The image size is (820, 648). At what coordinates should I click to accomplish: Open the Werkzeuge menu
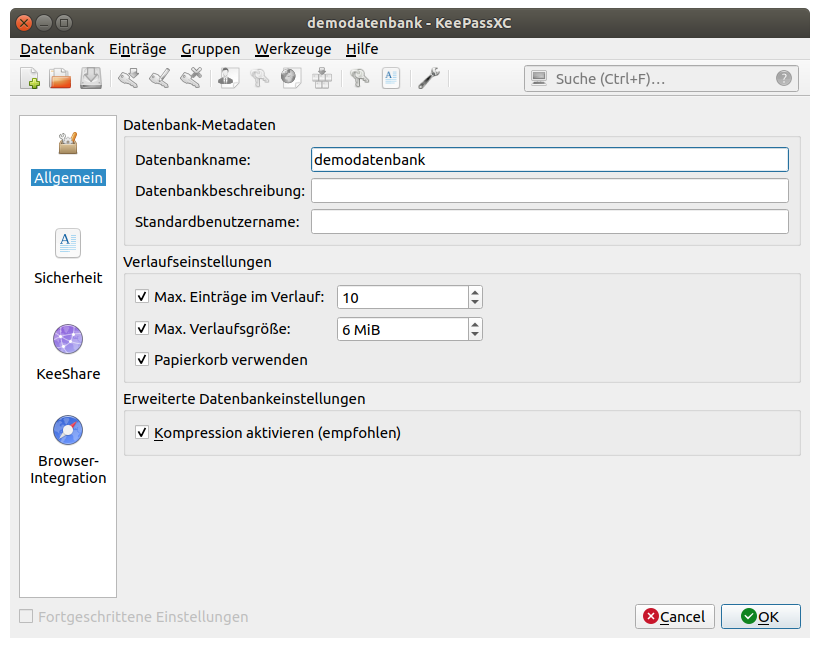tap(292, 49)
